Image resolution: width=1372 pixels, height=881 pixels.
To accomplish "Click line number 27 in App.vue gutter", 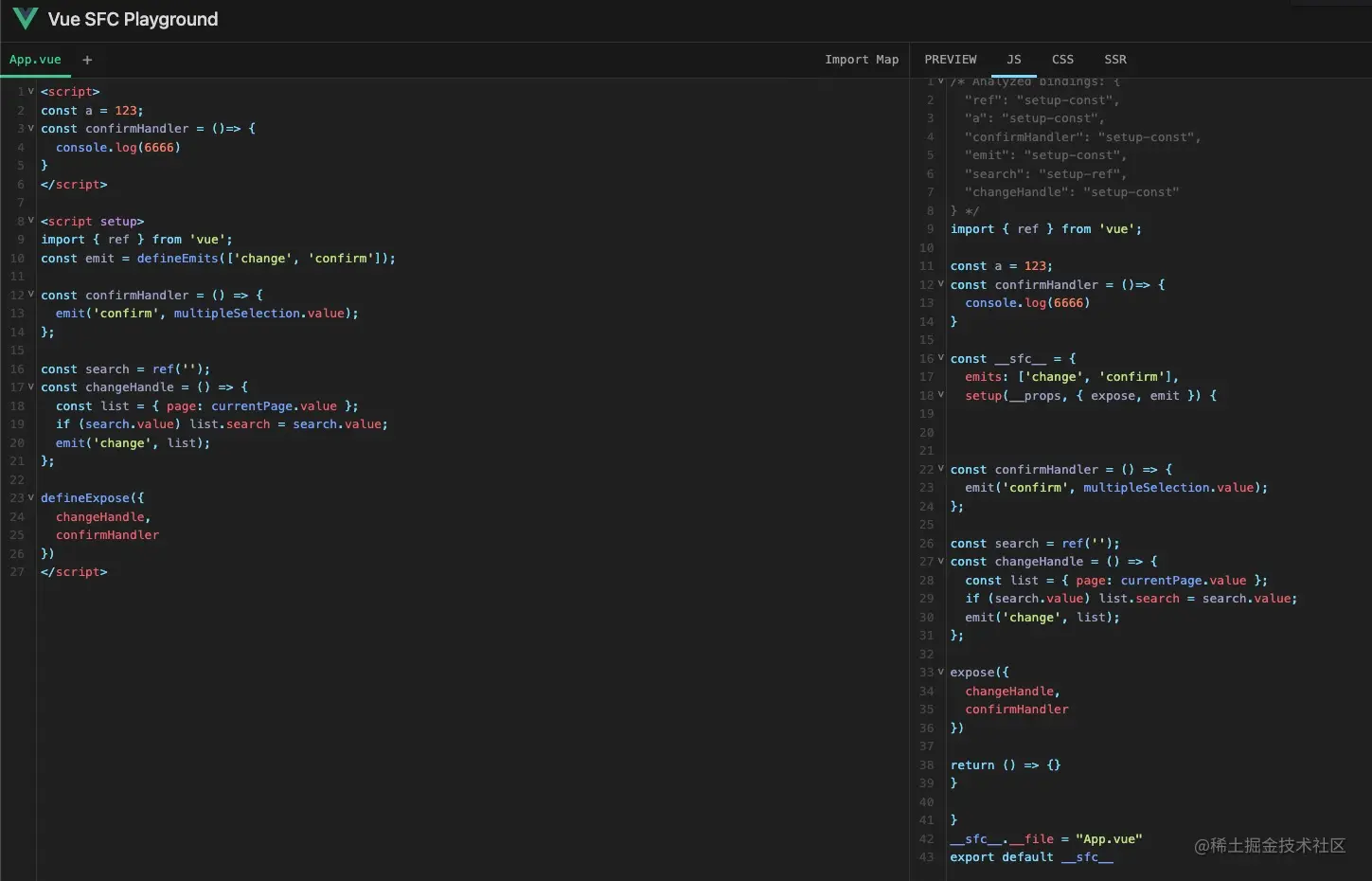I will pyautogui.click(x=17, y=572).
